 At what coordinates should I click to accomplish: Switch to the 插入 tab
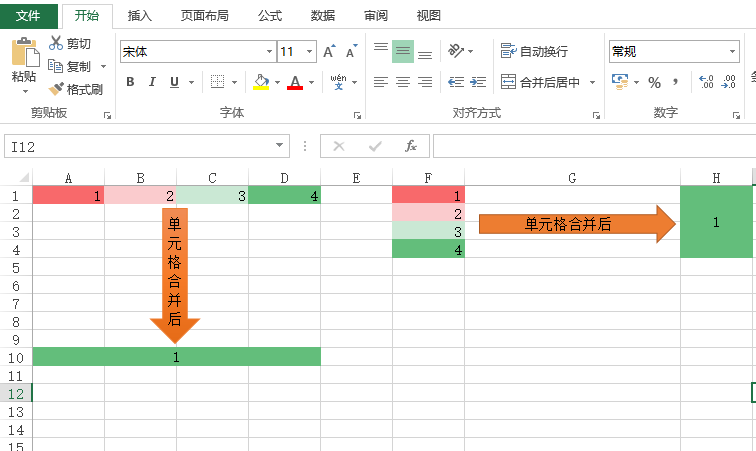[140, 15]
